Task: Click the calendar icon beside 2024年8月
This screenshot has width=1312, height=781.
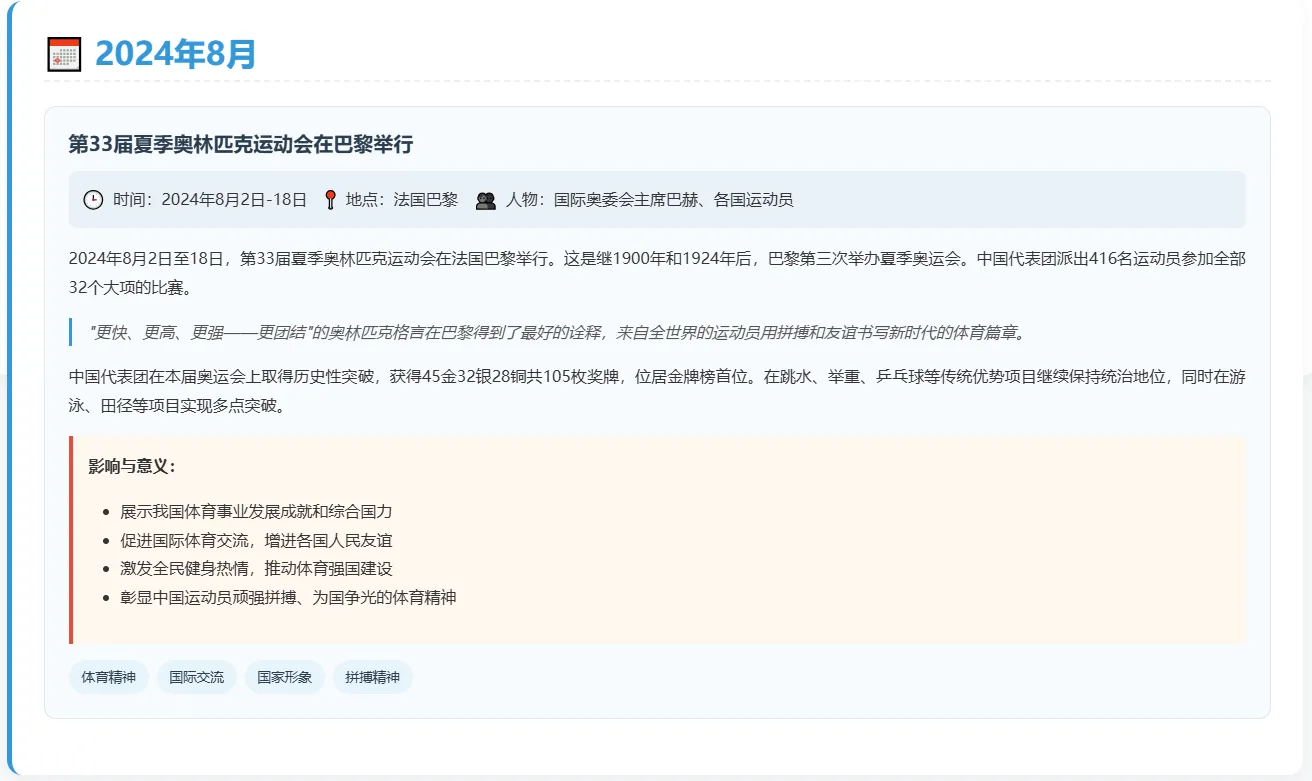Action: 63,53
